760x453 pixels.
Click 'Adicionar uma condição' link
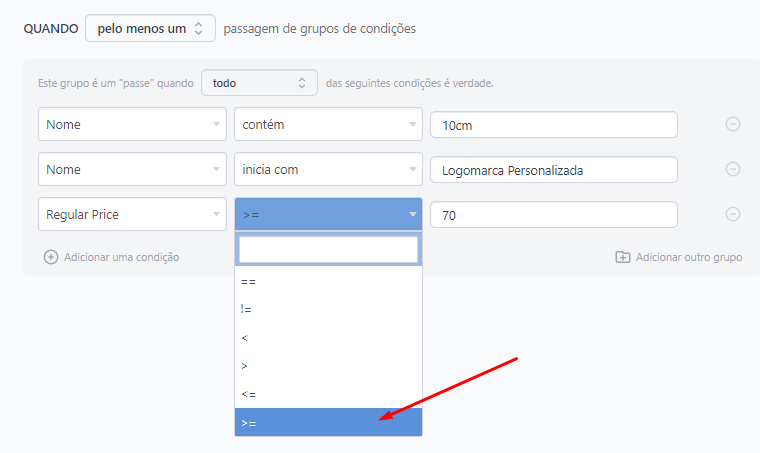tap(121, 257)
